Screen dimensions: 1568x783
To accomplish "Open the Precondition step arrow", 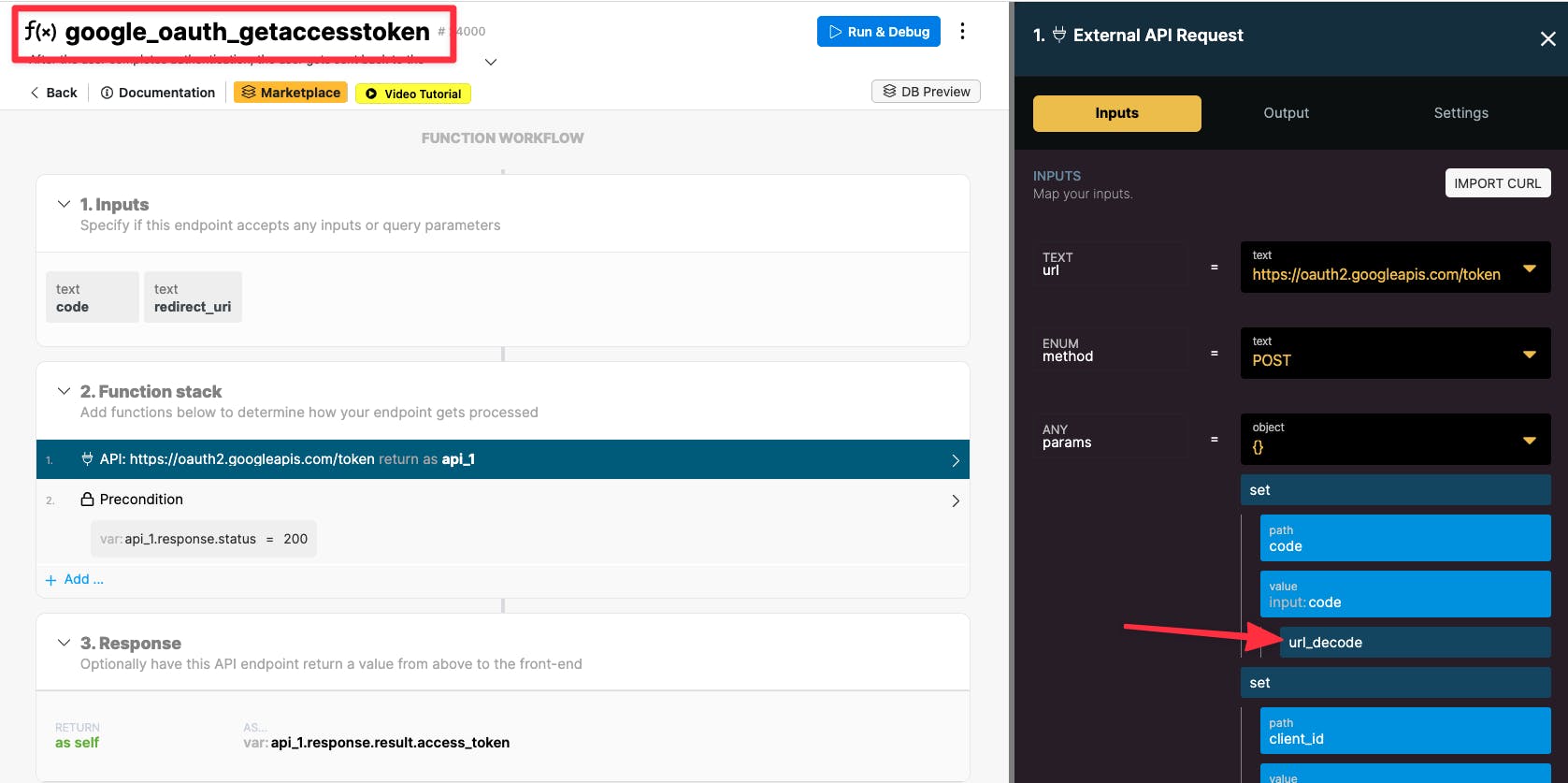I will [956, 500].
